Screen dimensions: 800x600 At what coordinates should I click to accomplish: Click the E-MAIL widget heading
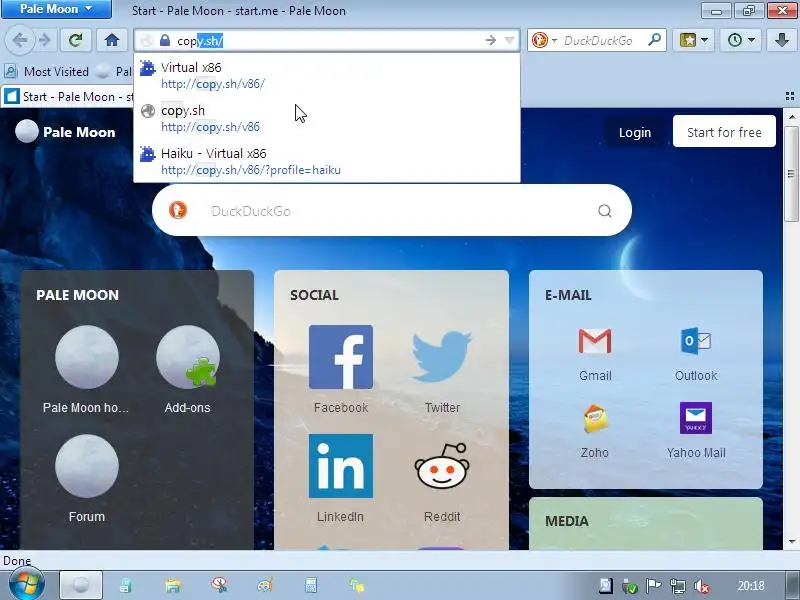[568, 295]
